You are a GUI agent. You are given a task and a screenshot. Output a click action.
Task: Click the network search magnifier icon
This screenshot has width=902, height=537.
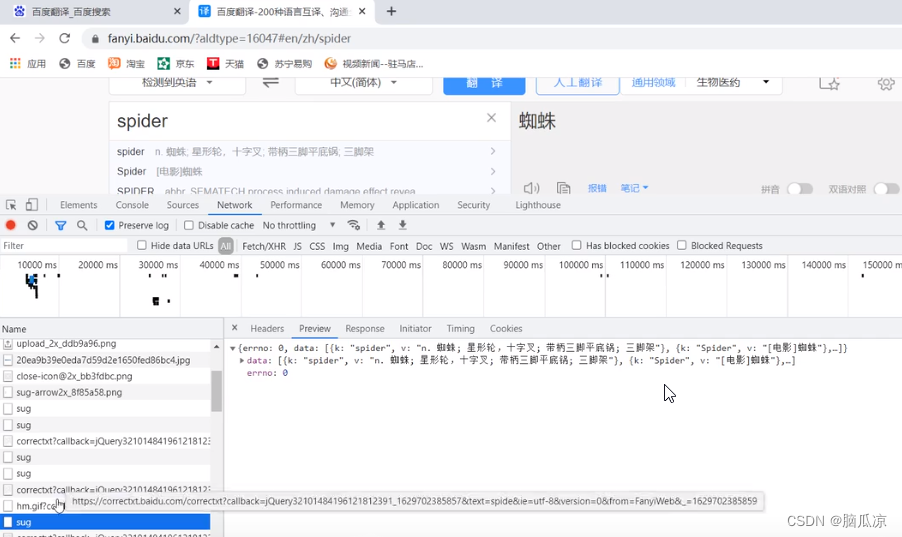tap(82, 225)
